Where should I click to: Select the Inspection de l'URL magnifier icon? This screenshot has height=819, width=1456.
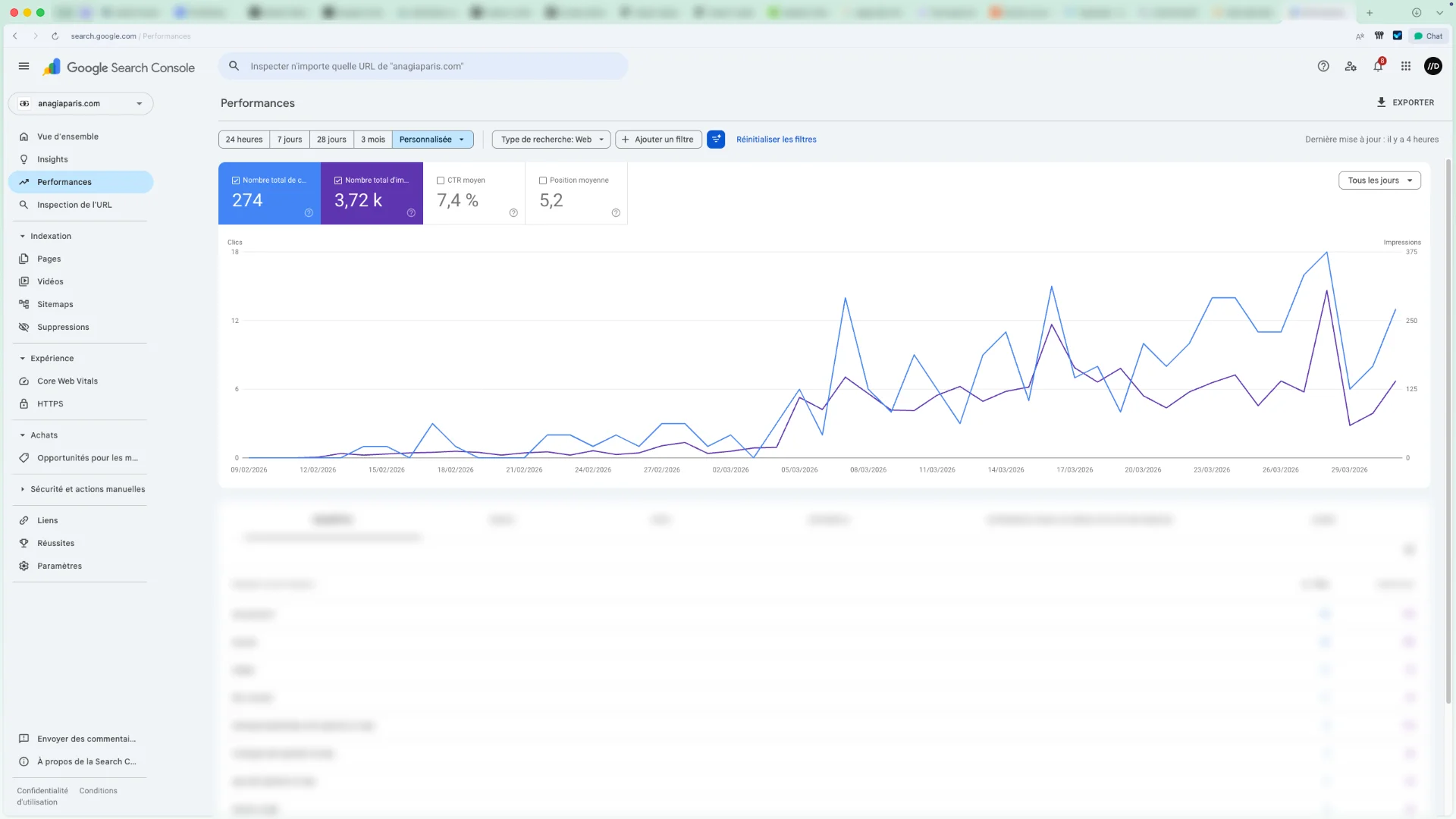(24, 205)
